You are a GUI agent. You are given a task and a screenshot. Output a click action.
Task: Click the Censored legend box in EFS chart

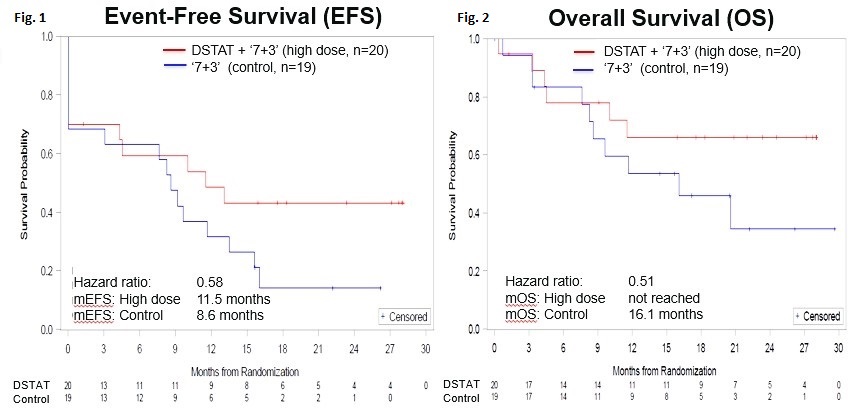[402, 316]
